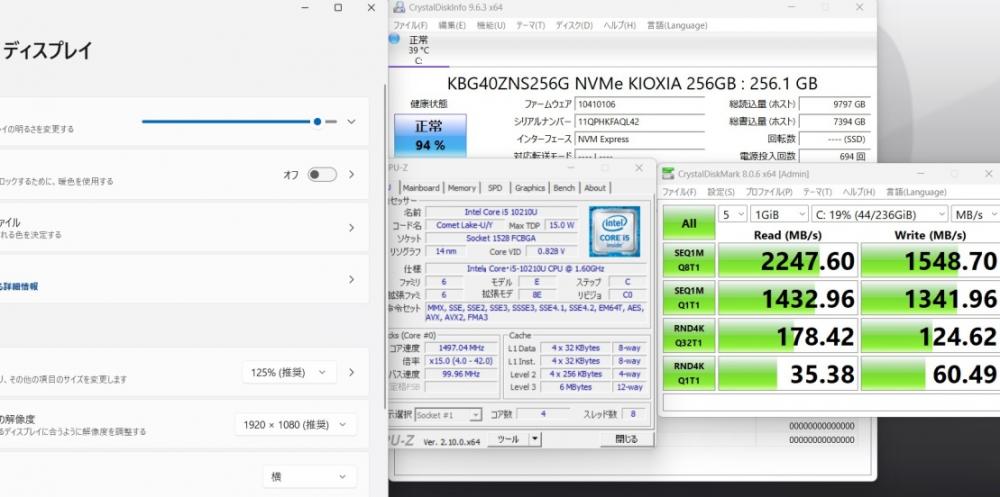This screenshot has height=497, width=1000.
Task: Open the 1GiB test size dropdown
Action: pyautogui.click(x=778, y=214)
